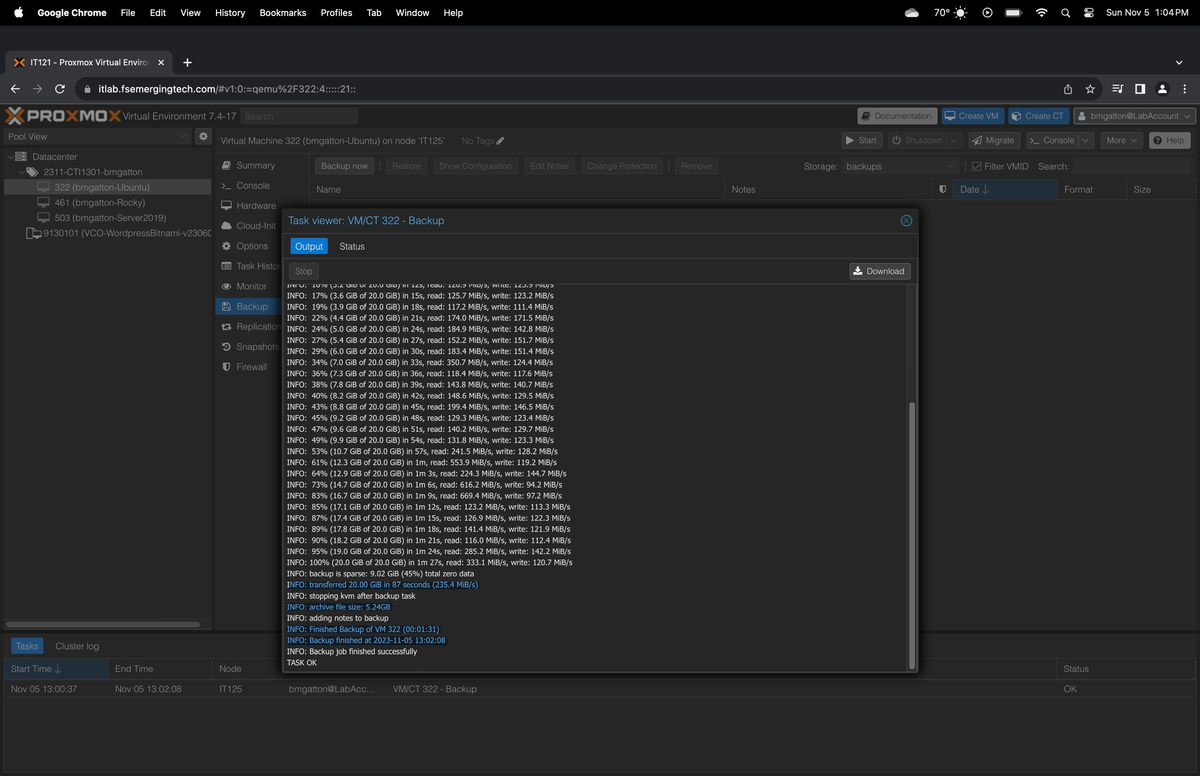
Task: Open macOS Spotlight search icon
Action: coord(1065,13)
